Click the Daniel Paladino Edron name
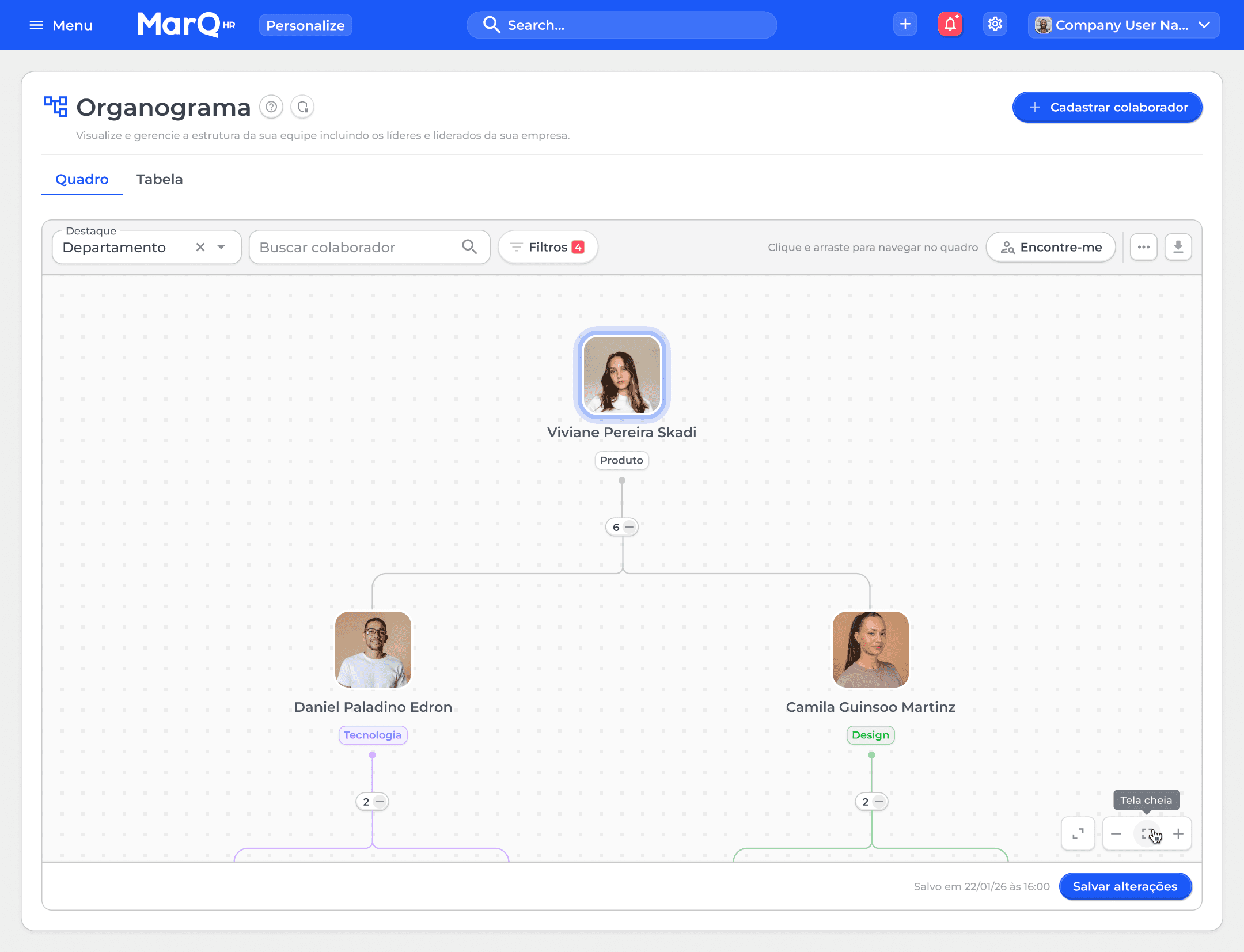The image size is (1244, 952). tap(373, 707)
